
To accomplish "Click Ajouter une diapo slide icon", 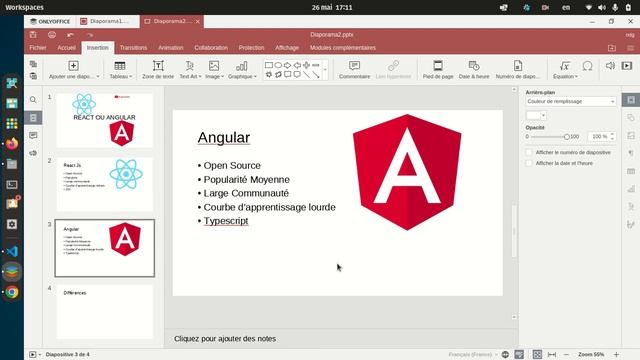I will (73, 65).
